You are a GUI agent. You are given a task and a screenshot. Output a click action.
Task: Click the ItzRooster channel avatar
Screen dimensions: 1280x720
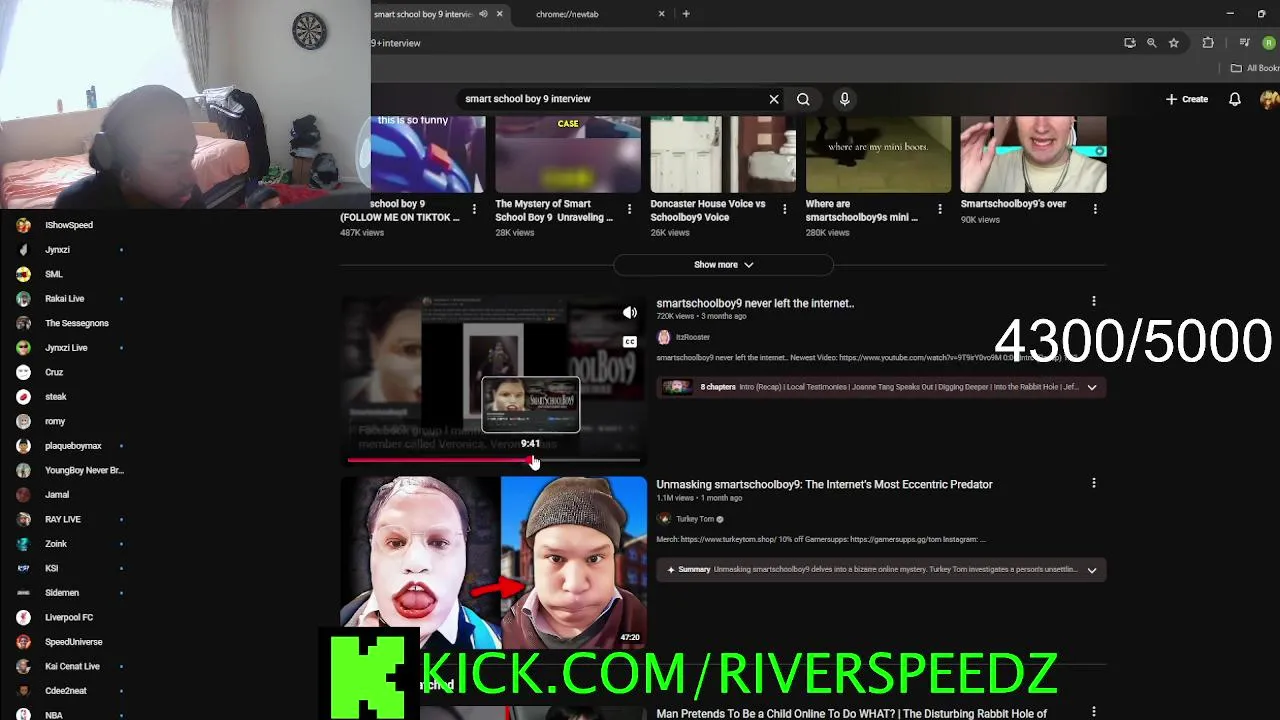[x=663, y=338]
